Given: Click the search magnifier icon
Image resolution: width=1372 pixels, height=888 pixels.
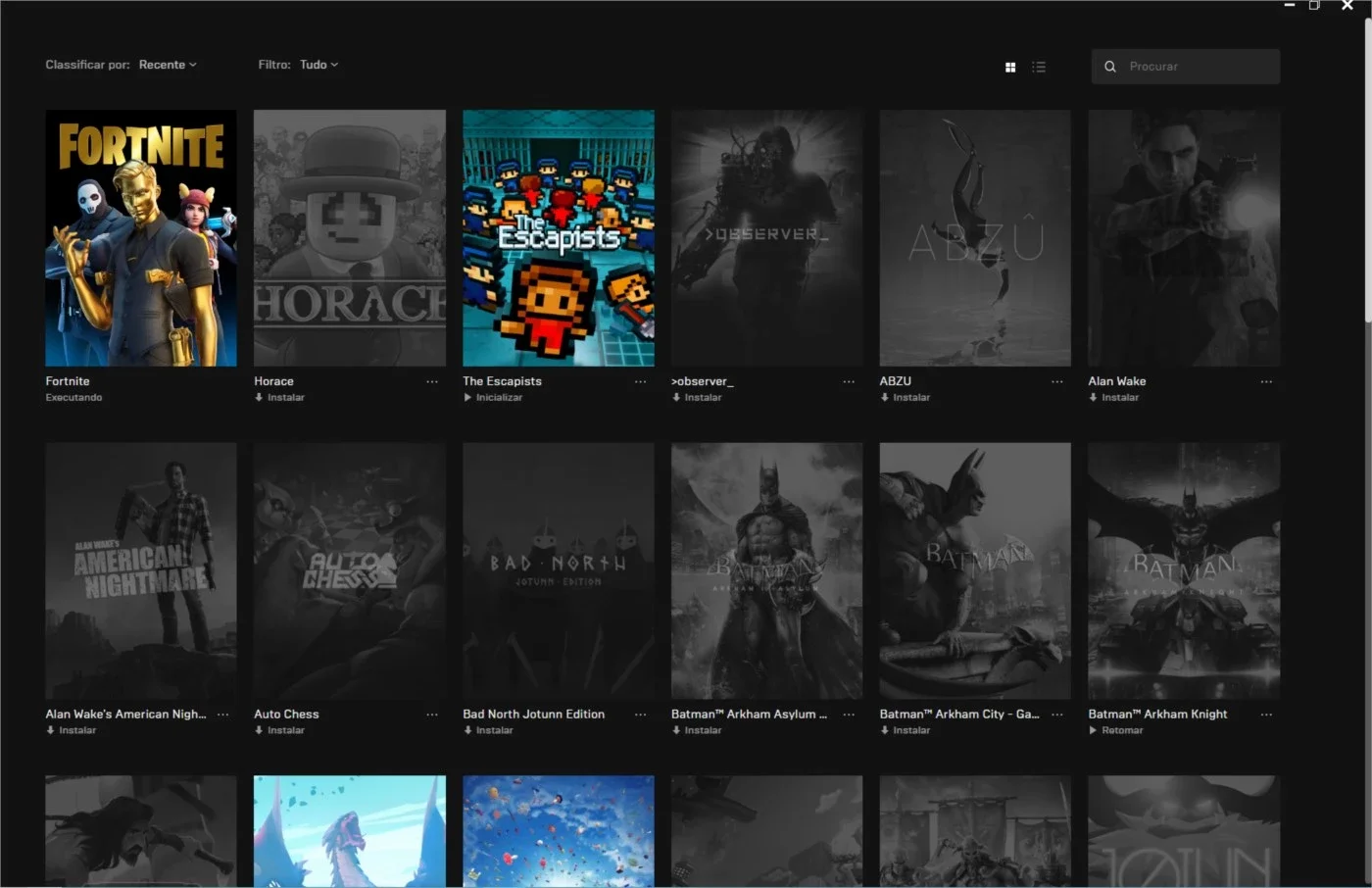Looking at the screenshot, I should [x=1110, y=67].
